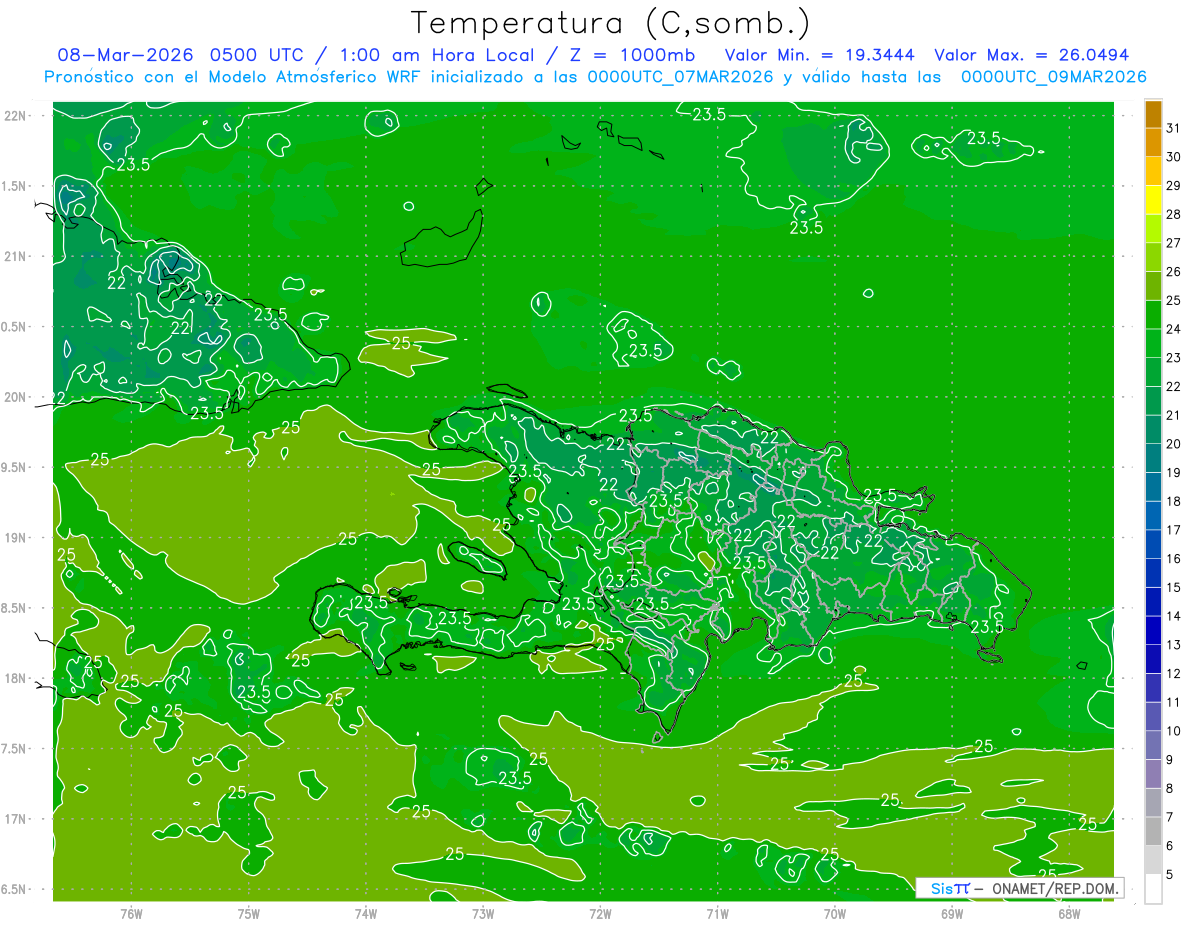Click the '27' label on the color scale
This screenshot has height=927, width=1200.
pos(1173,243)
